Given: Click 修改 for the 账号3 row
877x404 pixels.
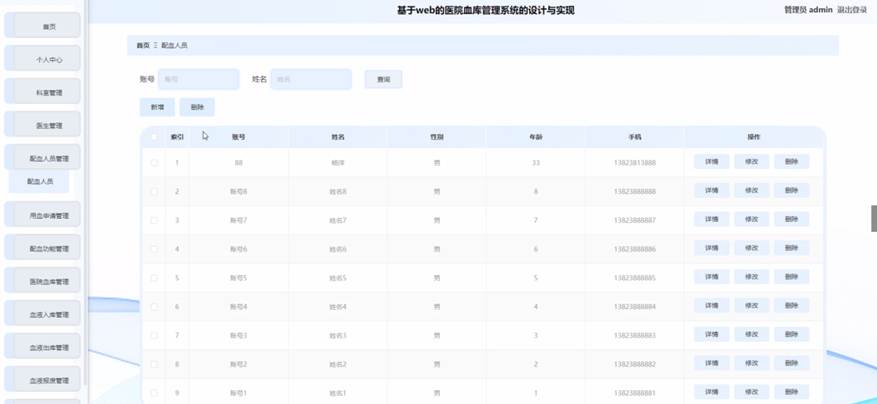Looking at the screenshot, I should click(x=751, y=334).
